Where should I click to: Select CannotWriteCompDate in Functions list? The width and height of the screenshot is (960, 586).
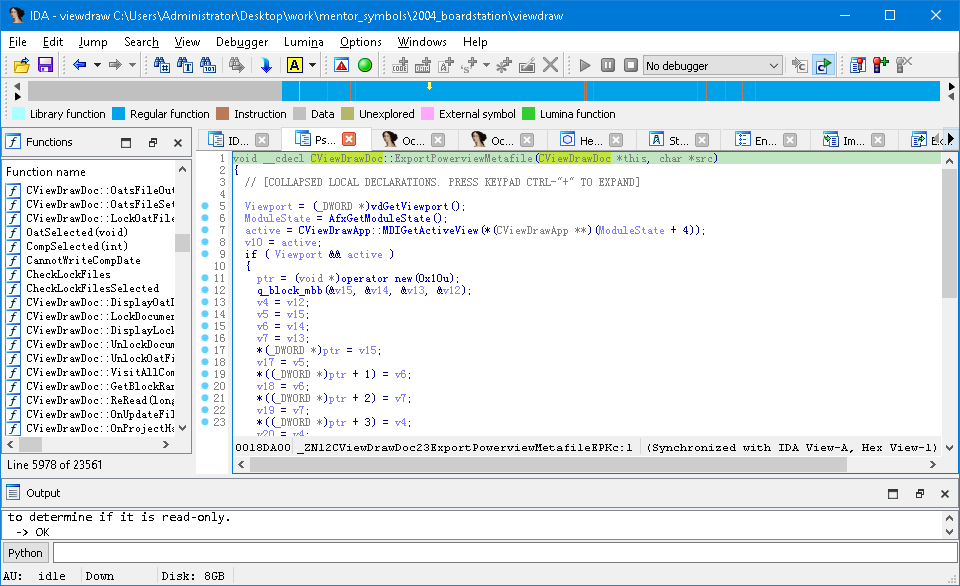point(83,260)
